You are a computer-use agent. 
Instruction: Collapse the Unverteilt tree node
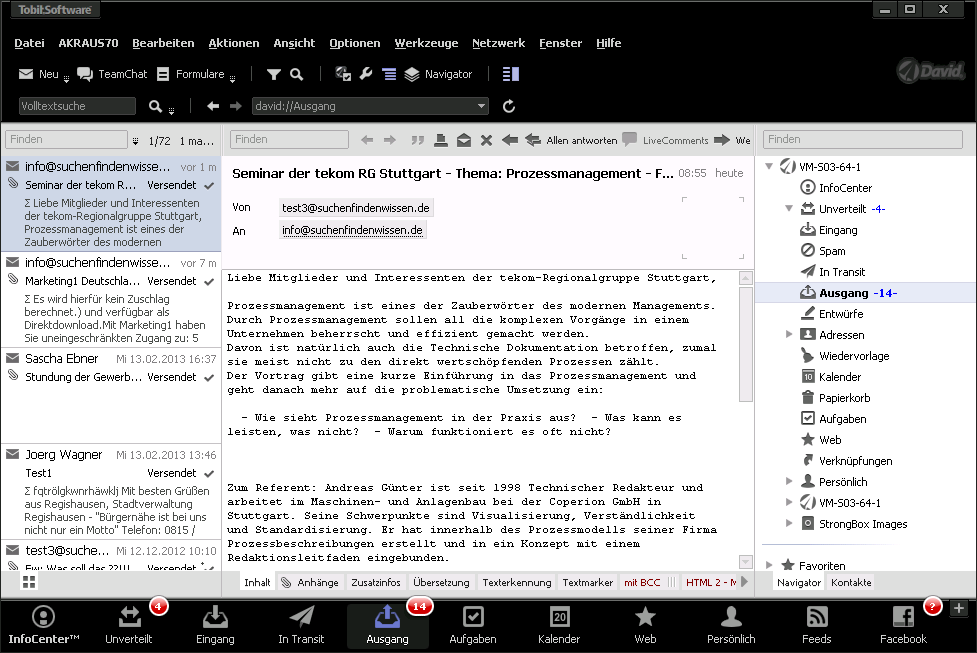[x=769, y=209]
